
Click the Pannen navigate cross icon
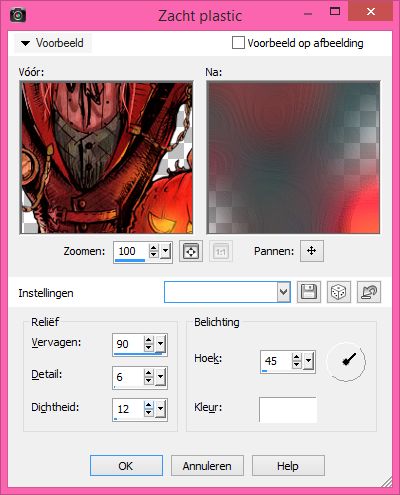(x=312, y=251)
